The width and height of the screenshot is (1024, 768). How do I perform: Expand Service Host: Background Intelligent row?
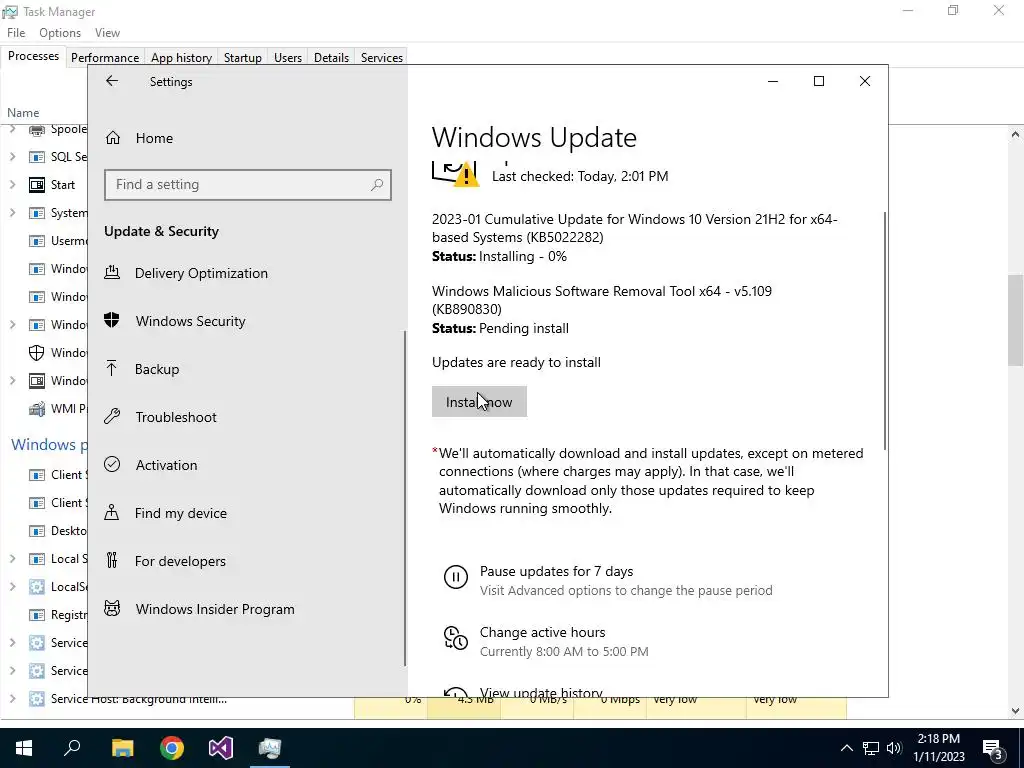12,699
